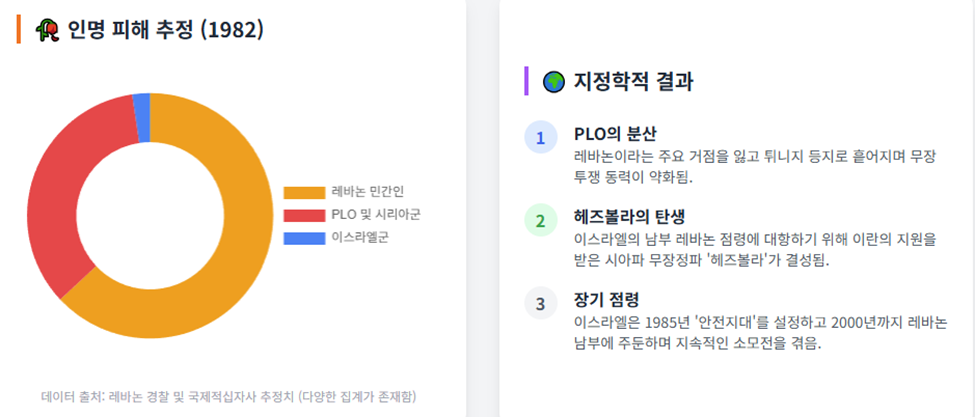Click the PLO의 분산 title
Image resolution: width=975 pixels, height=417 pixels.
615,134
